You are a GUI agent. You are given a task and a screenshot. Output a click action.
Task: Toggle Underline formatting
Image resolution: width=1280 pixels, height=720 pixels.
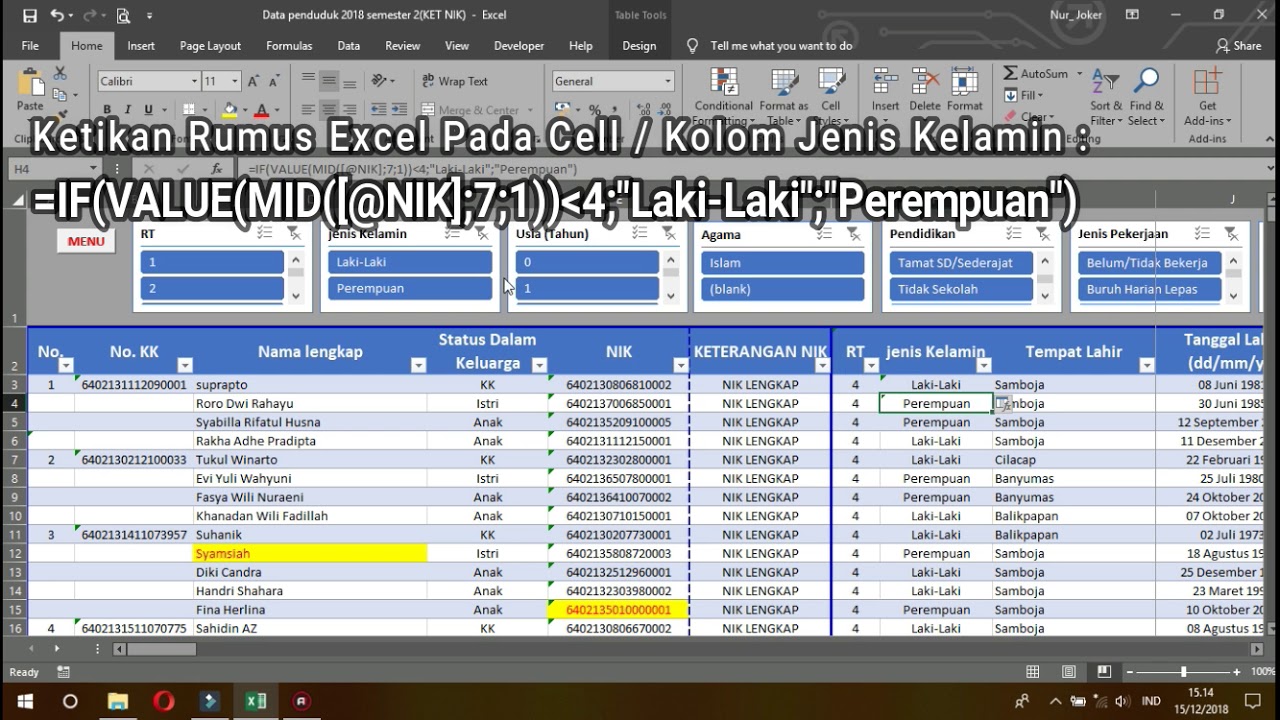148,110
